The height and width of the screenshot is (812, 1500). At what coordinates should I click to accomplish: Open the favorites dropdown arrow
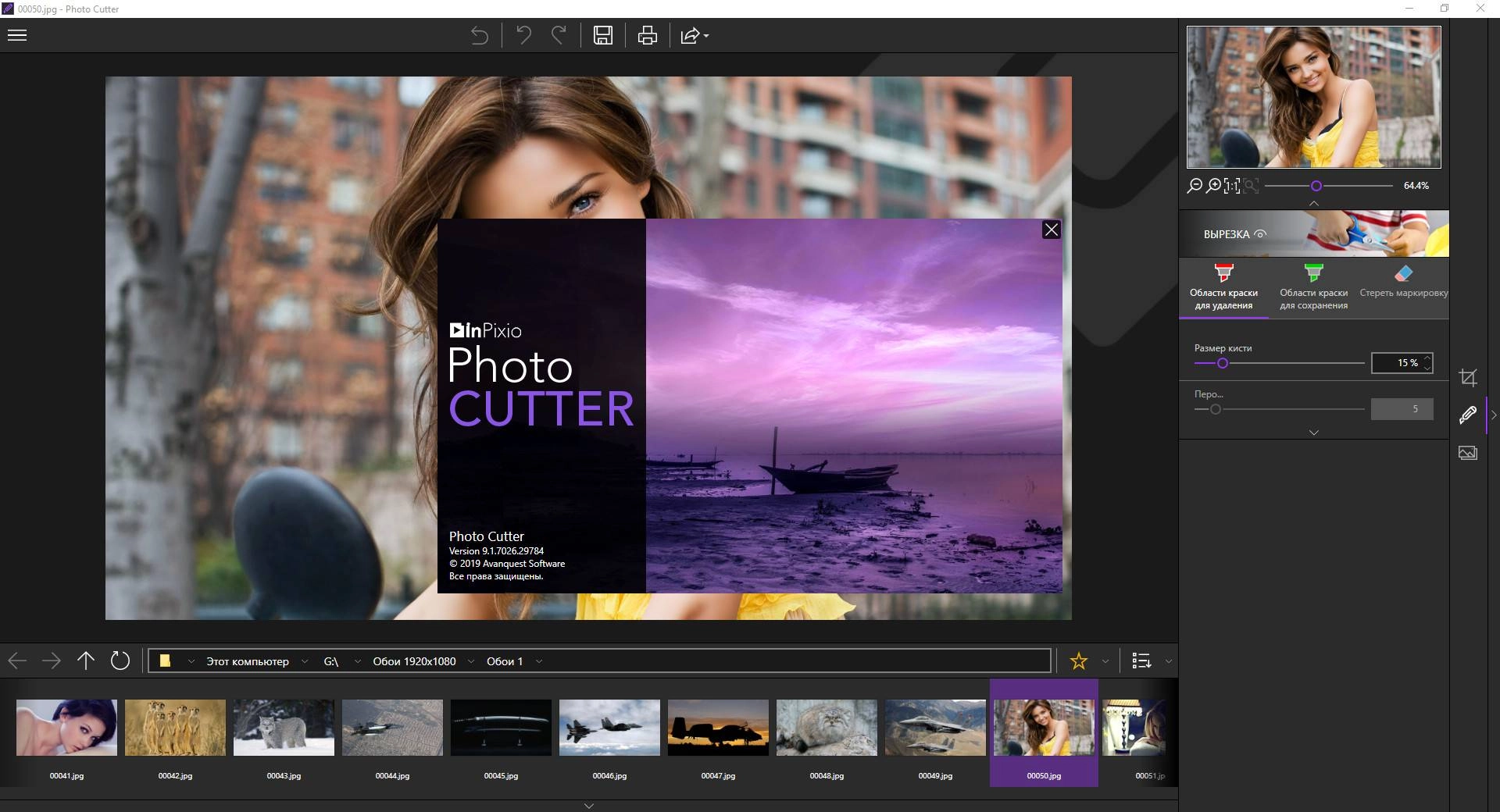[1105, 661]
